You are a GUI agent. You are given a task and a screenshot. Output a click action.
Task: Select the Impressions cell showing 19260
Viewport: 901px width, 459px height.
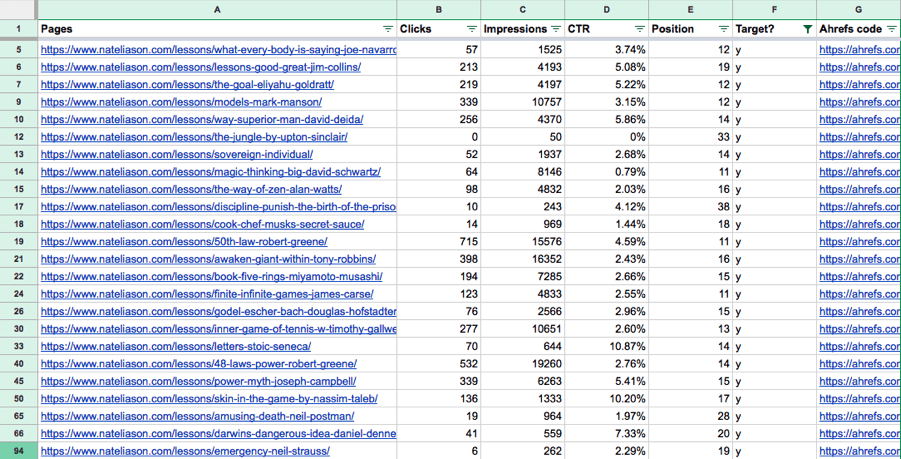[522, 364]
